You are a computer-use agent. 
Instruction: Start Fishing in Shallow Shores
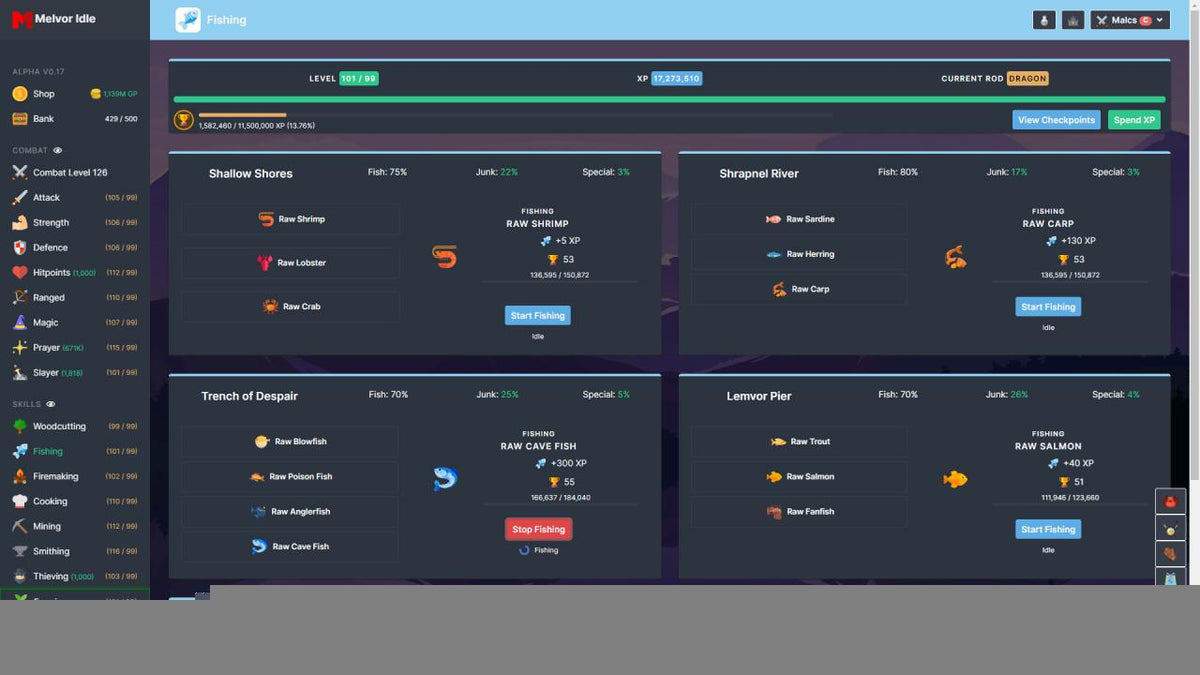click(x=538, y=316)
